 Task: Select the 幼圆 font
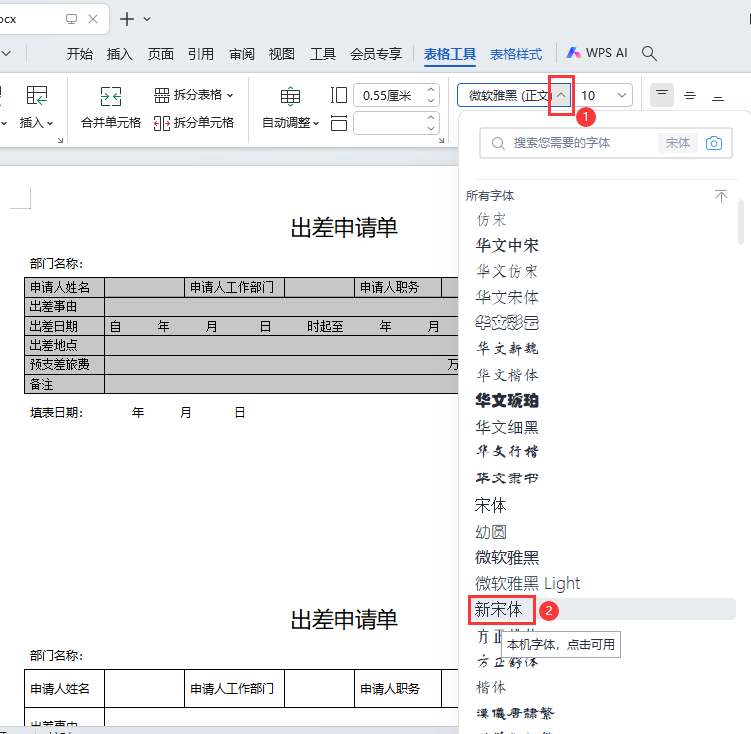pos(491,531)
